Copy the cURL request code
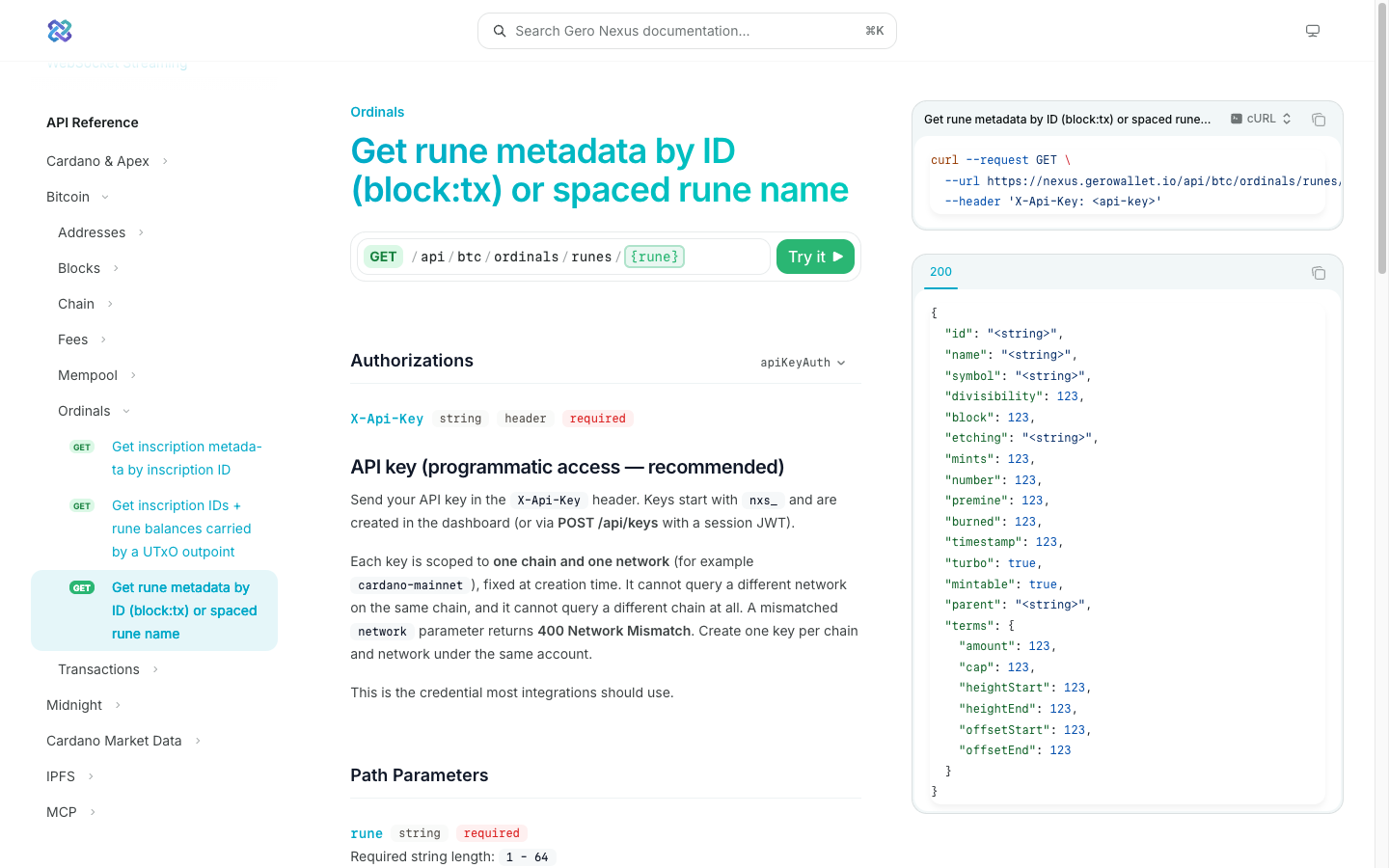Viewport: 1389px width, 868px height. (x=1319, y=120)
